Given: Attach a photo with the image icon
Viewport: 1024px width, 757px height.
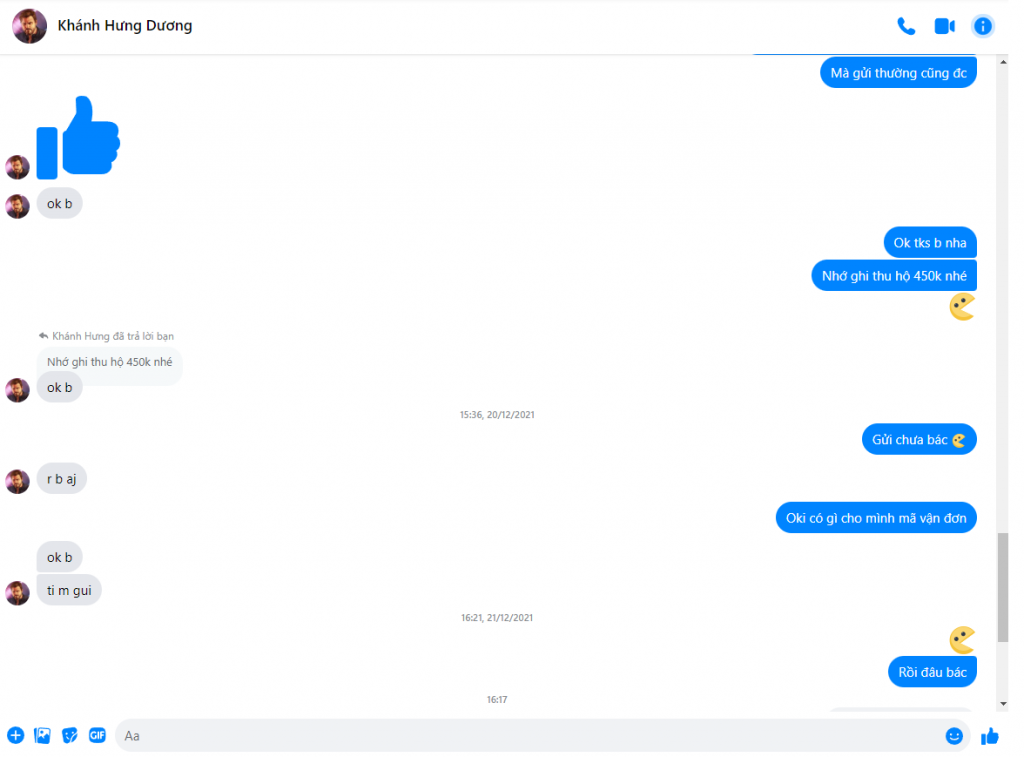Looking at the screenshot, I should click(x=42, y=735).
